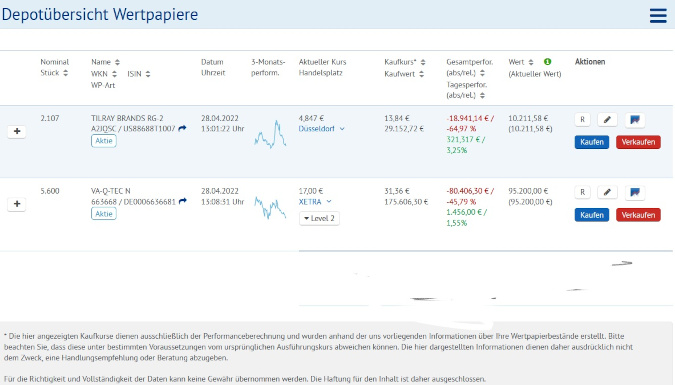
Task: Click Aktie tag under VA-Q-TEC
Action: [104, 214]
